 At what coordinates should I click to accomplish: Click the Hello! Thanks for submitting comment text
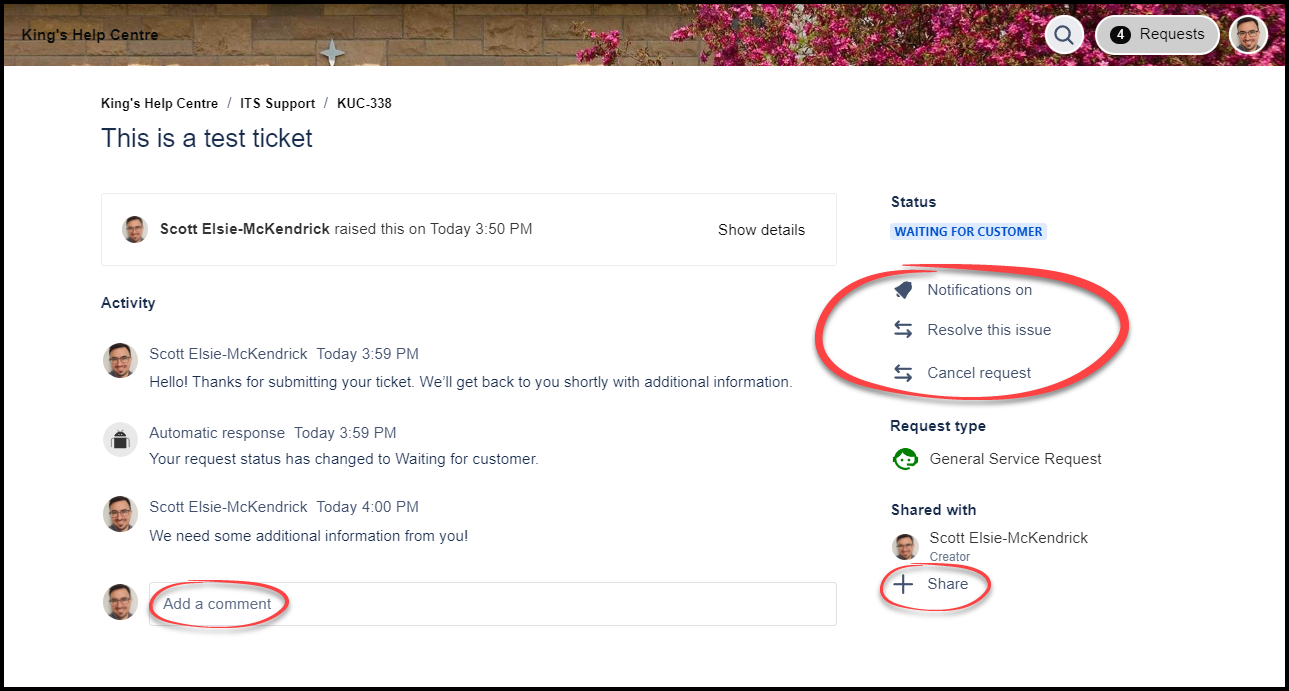click(x=470, y=382)
